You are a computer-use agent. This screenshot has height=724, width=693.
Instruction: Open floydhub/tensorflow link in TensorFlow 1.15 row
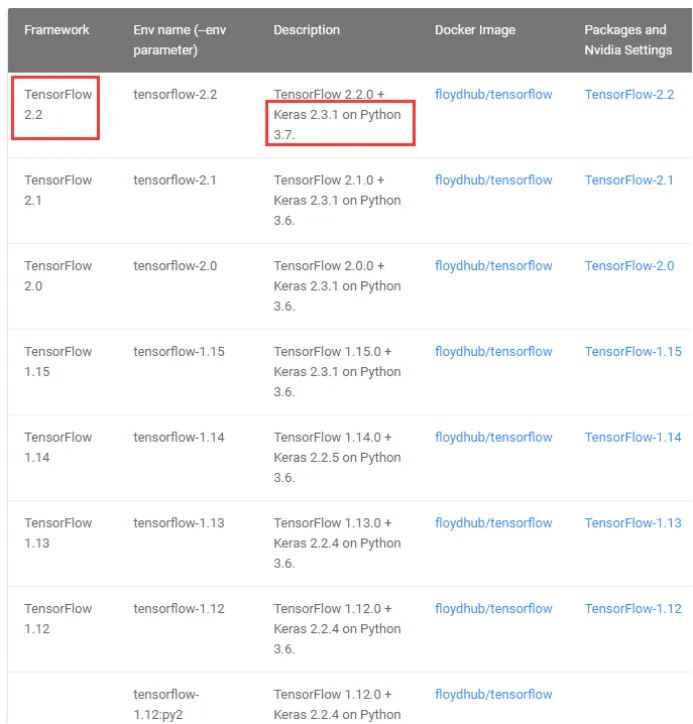[493, 352]
